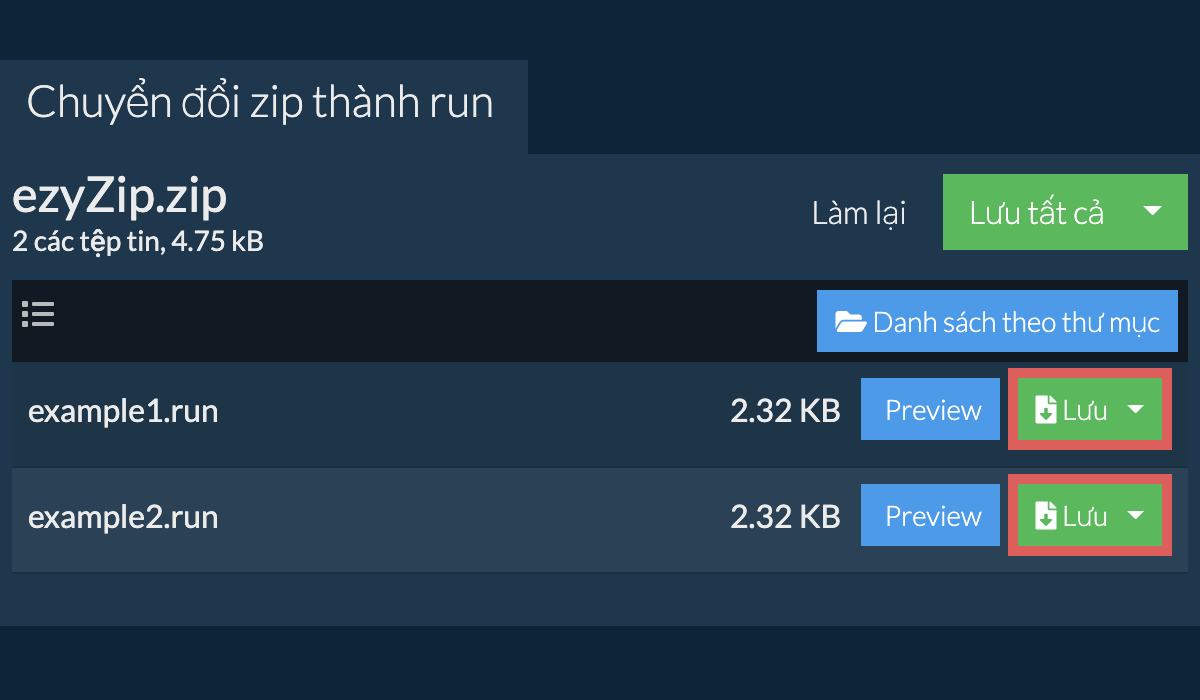Open save options arrow for example2.run
Image resolution: width=1200 pixels, height=700 pixels.
1136,515
